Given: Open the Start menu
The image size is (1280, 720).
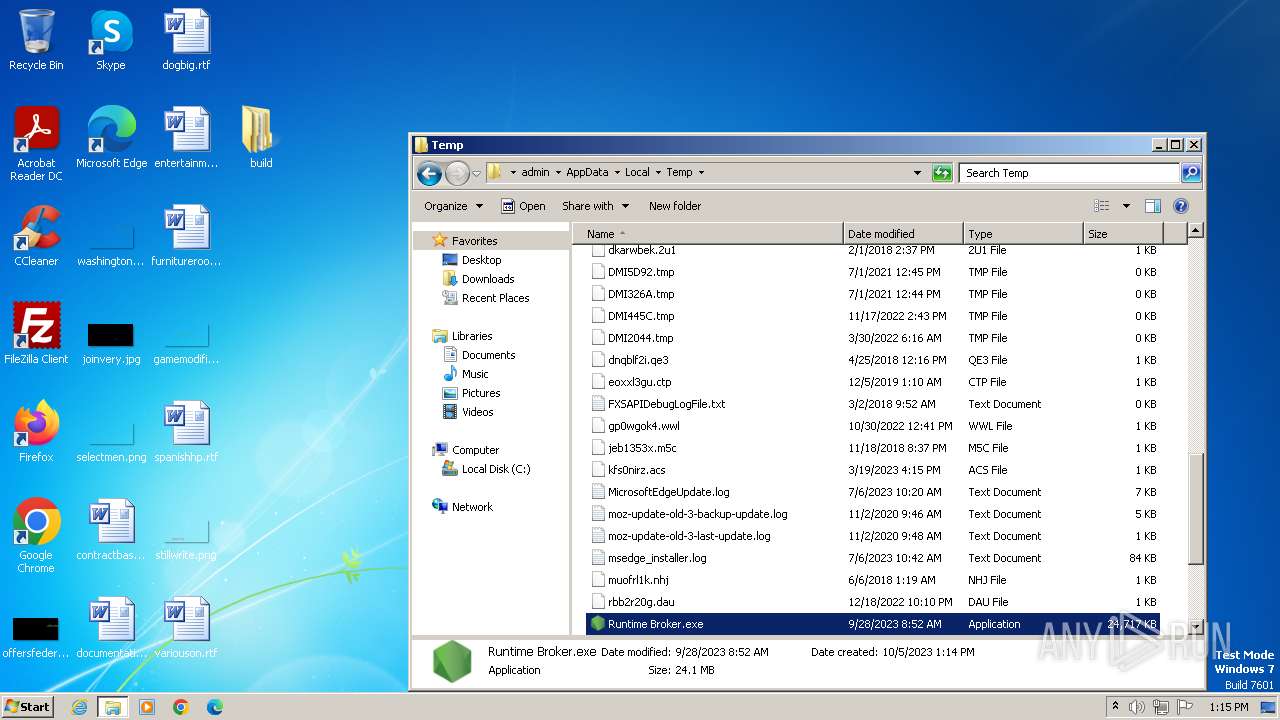Looking at the screenshot, I should click(28, 706).
